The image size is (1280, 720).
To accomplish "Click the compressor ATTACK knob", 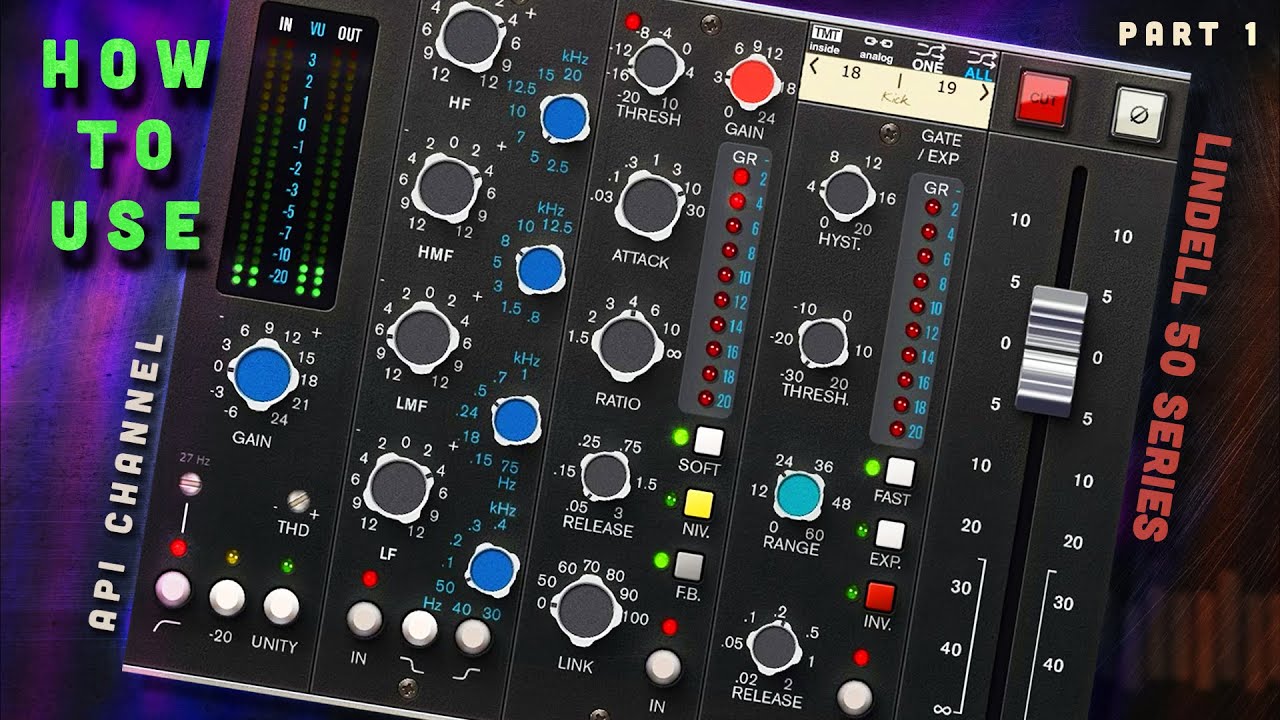I will click(648, 204).
